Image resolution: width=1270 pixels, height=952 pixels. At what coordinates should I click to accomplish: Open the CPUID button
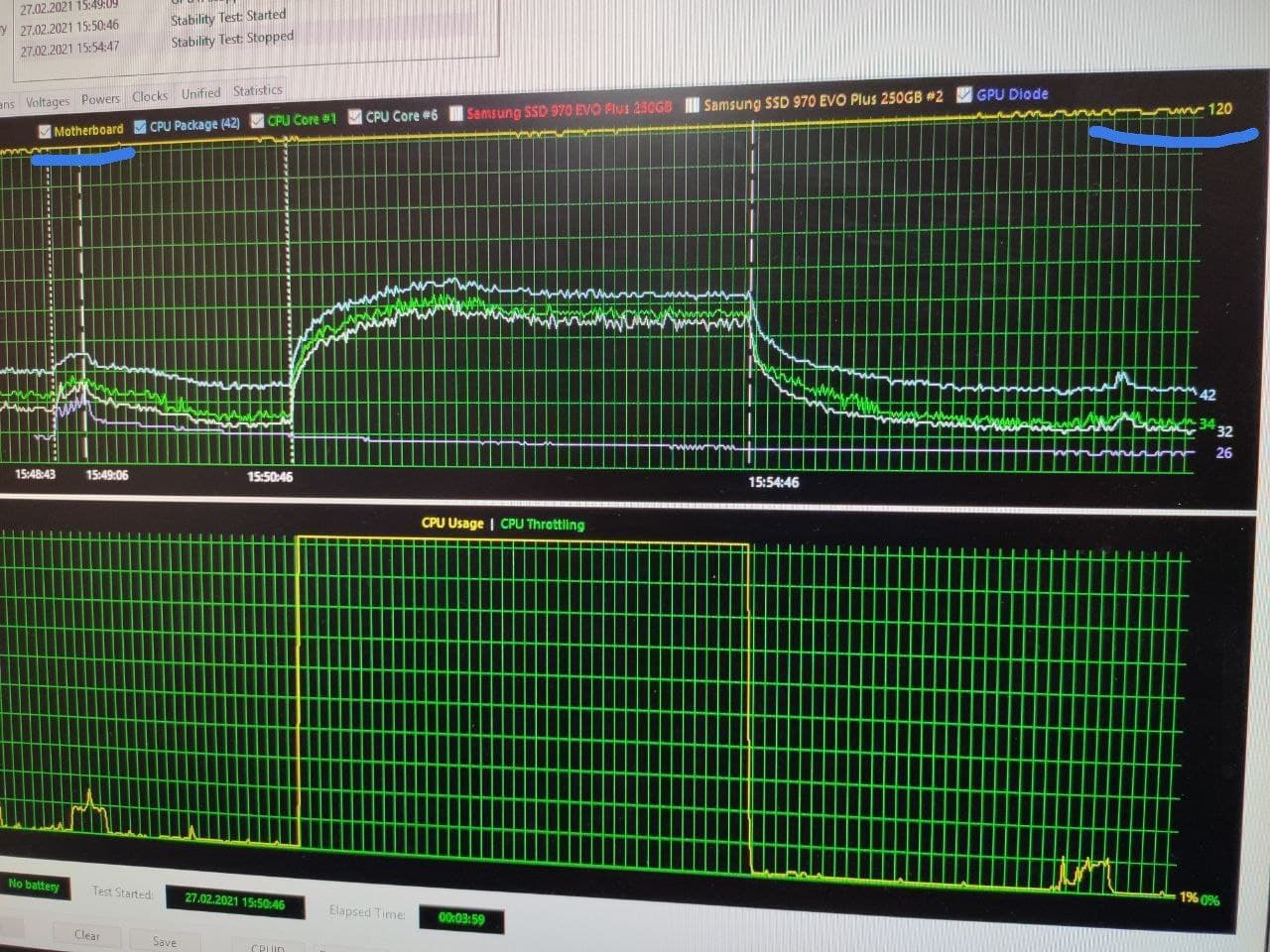[x=268, y=947]
